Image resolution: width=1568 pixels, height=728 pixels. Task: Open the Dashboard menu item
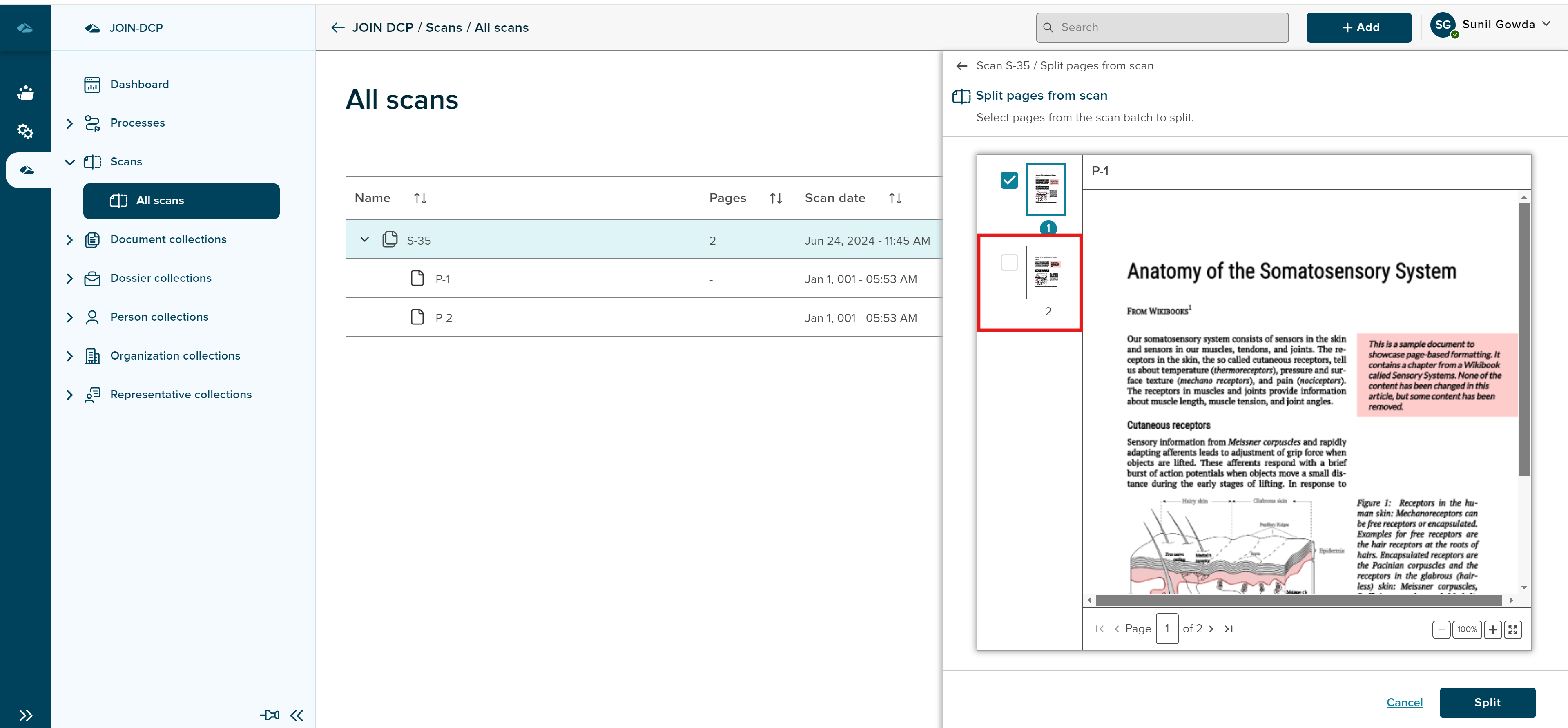(x=139, y=85)
